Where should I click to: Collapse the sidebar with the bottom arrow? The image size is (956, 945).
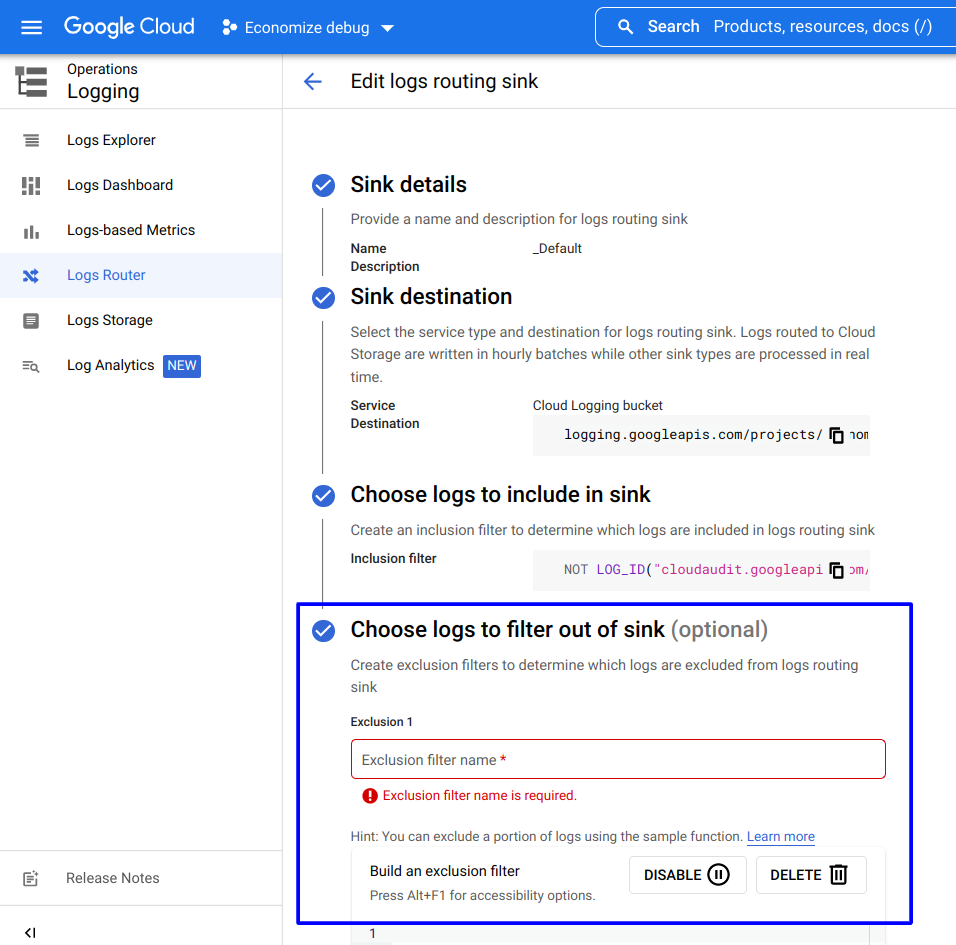pyautogui.click(x=30, y=933)
